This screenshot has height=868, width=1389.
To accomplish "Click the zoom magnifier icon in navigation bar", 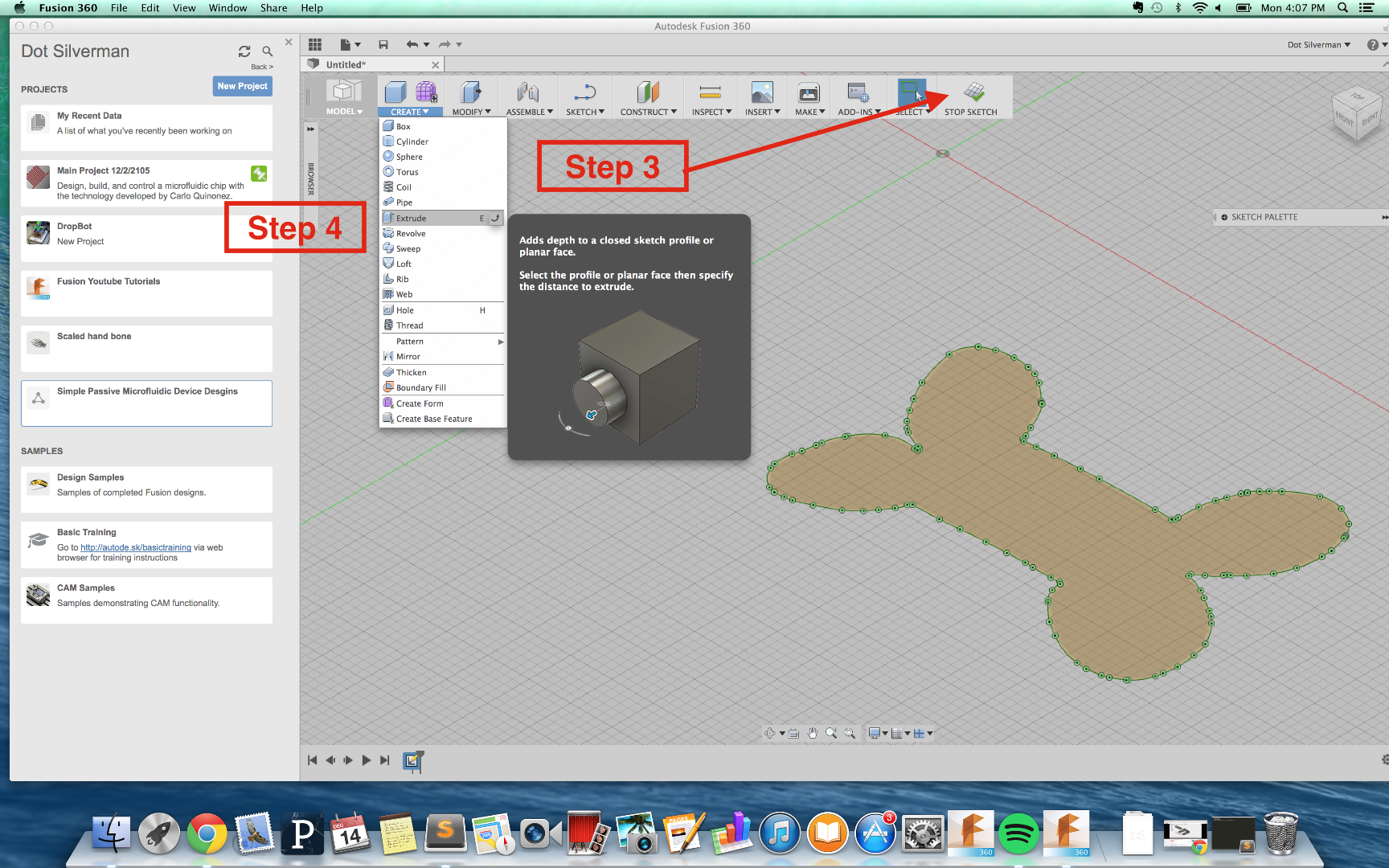I will tap(831, 733).
